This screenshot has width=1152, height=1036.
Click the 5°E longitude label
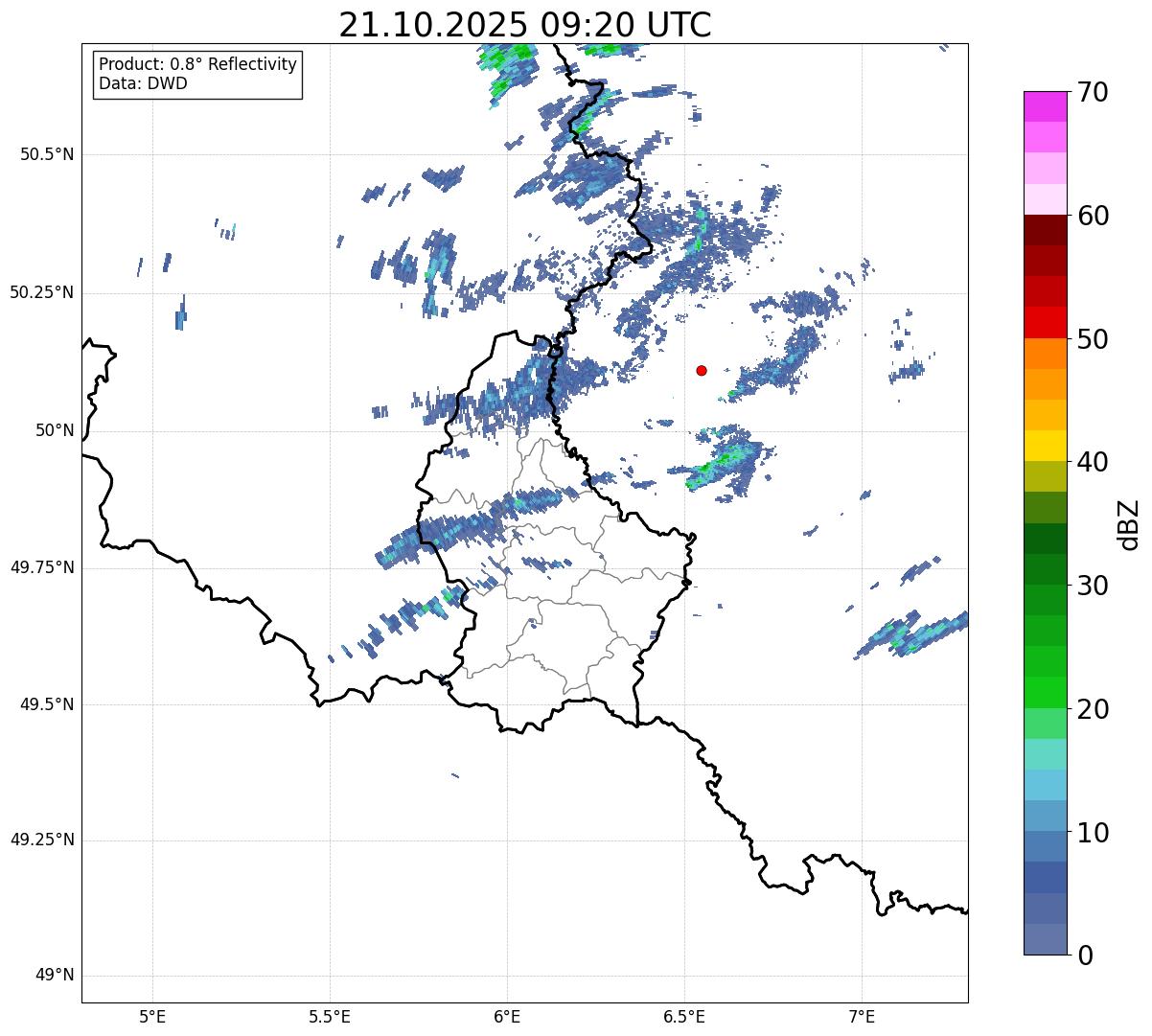click(152, 1017)
